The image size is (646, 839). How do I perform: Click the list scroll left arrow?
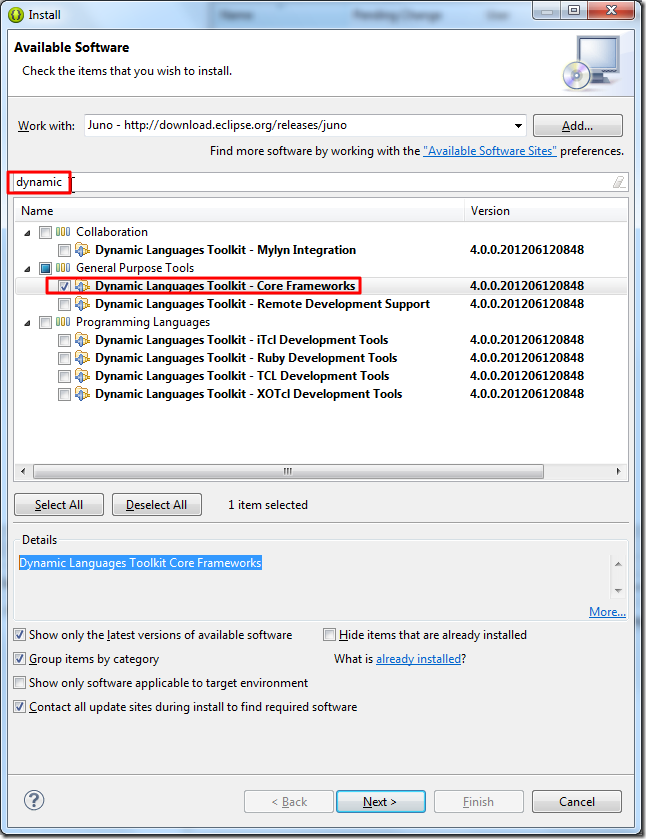[x=23, y=471]
